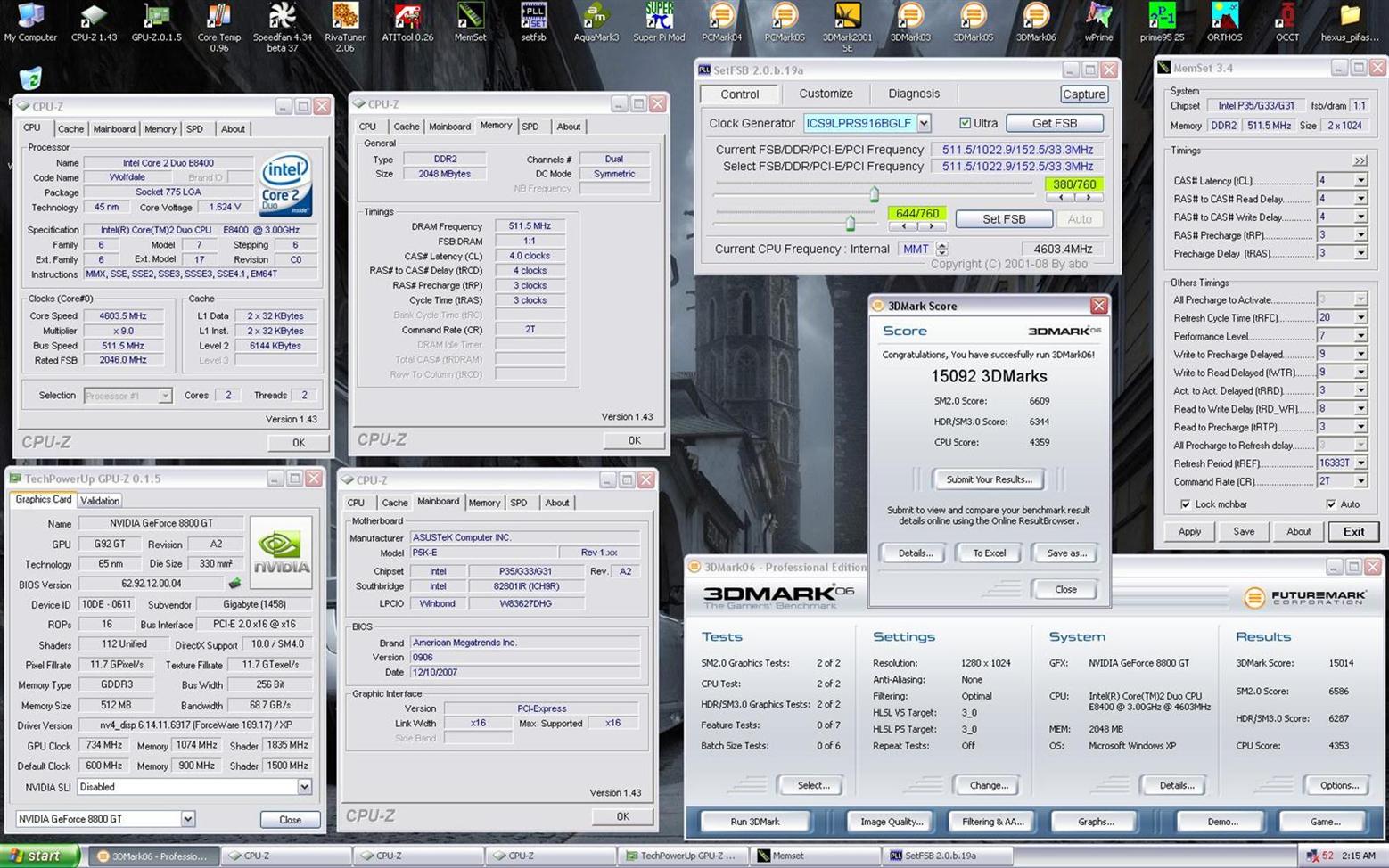Click the Start button on taskbar
Image resolution: width=1389 pixels, height=868 pixels.
click(x=40, y=856)
